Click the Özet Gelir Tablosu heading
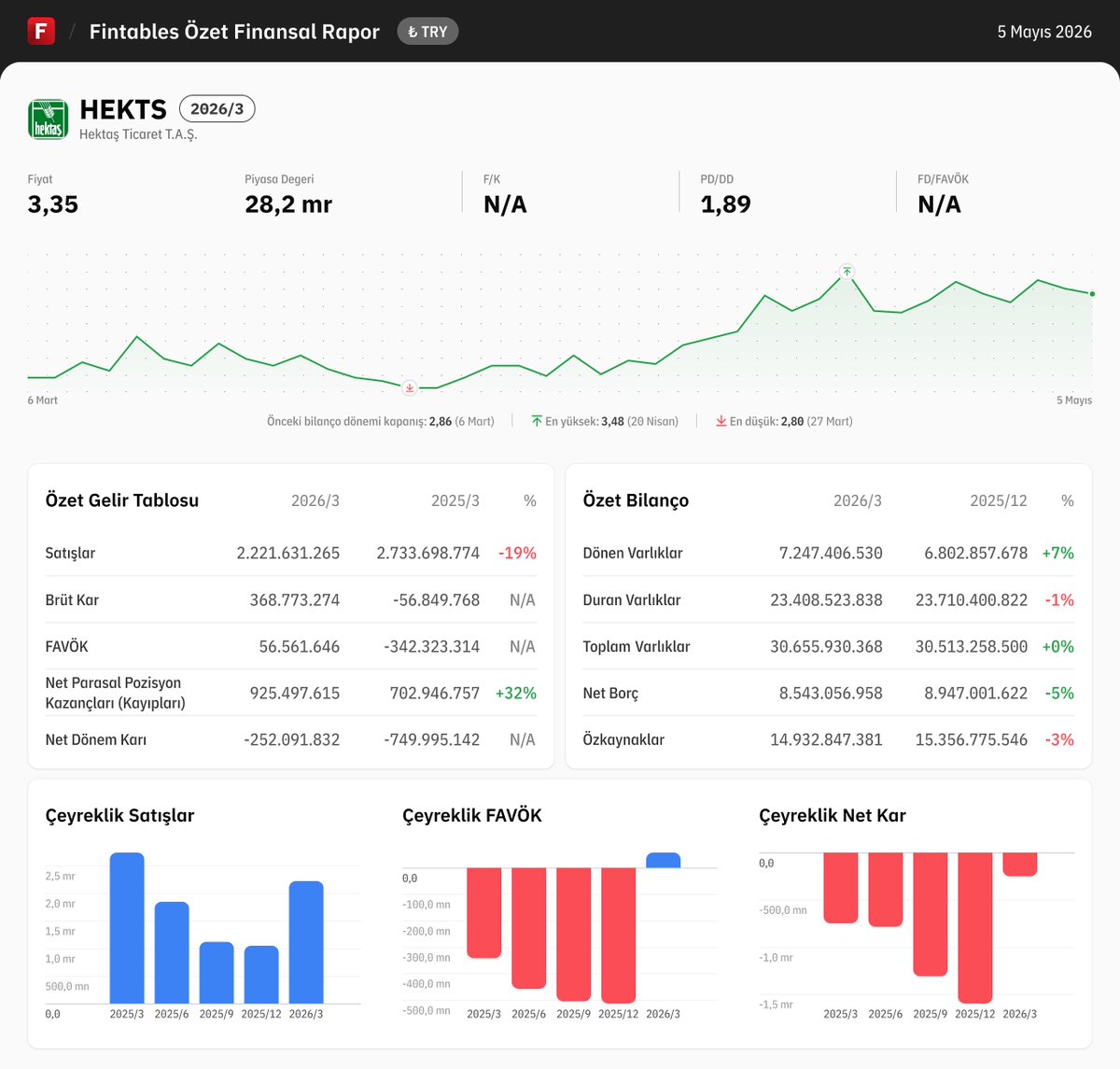The width and height of the screenshot is (1120, 1069). tap(122, 500)
